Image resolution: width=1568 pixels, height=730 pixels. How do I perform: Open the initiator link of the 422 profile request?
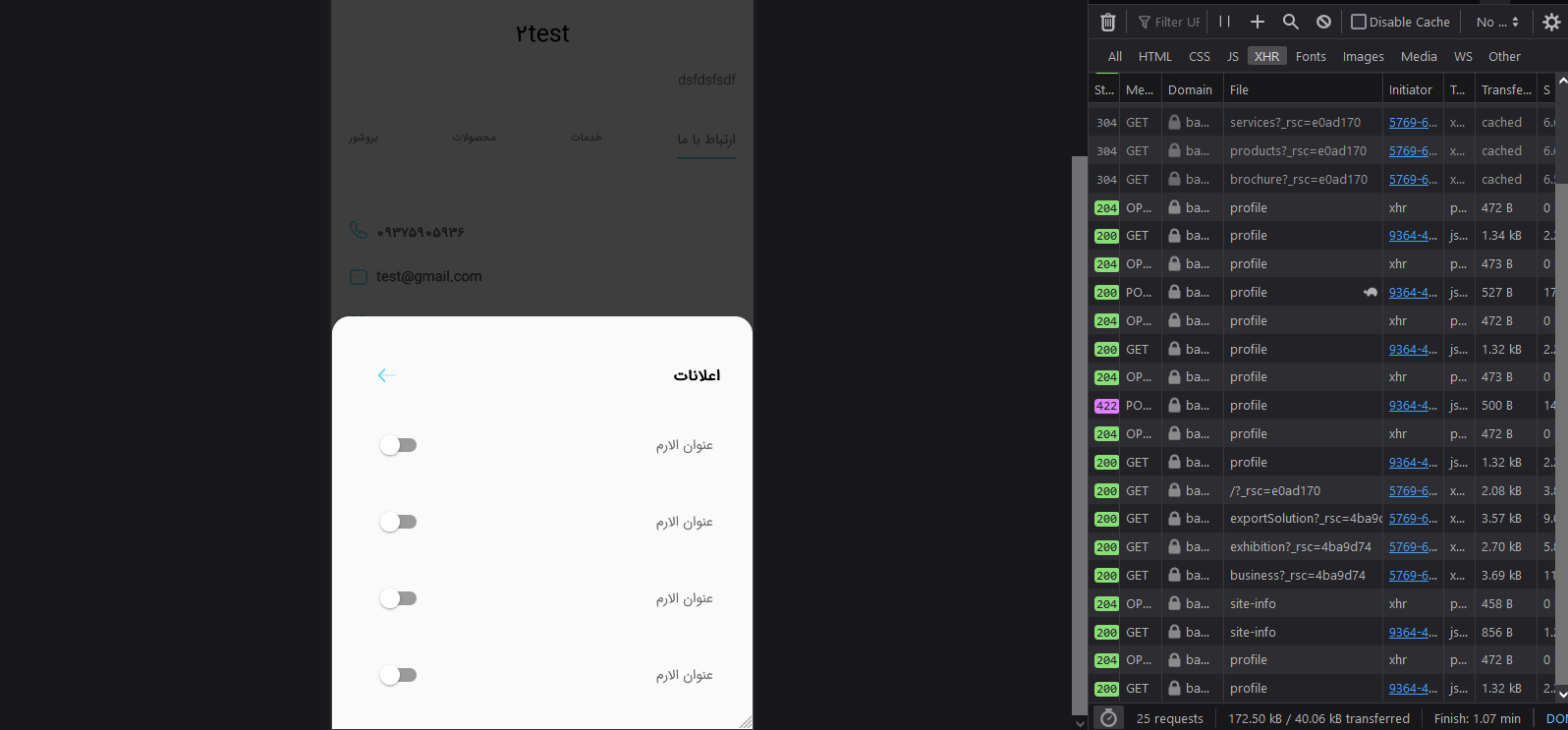point(1413,406)
